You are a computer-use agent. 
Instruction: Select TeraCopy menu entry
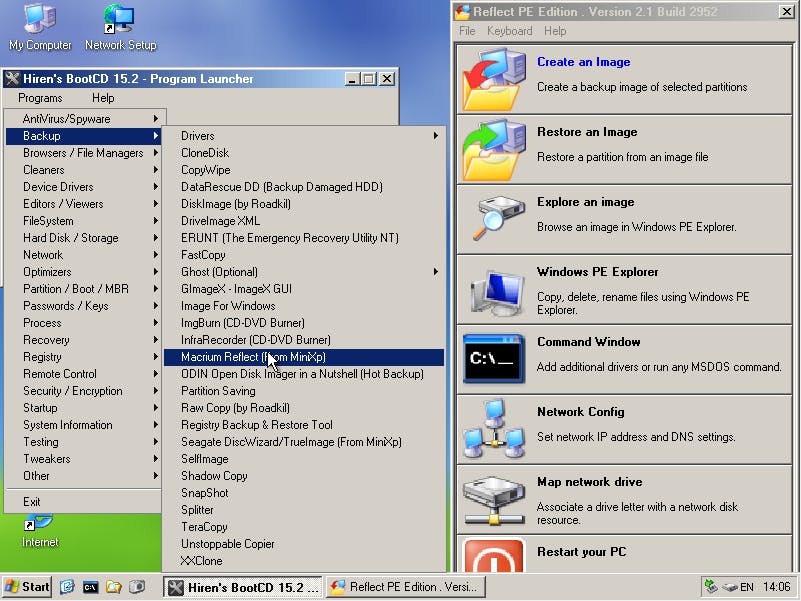pos(304,527)
